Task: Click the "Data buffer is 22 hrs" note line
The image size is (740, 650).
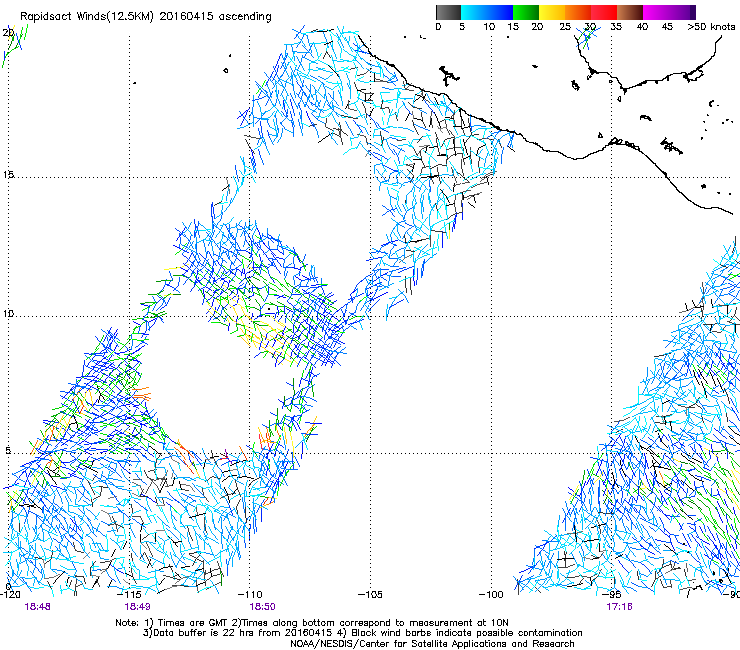Action: (x=362, y=633)
